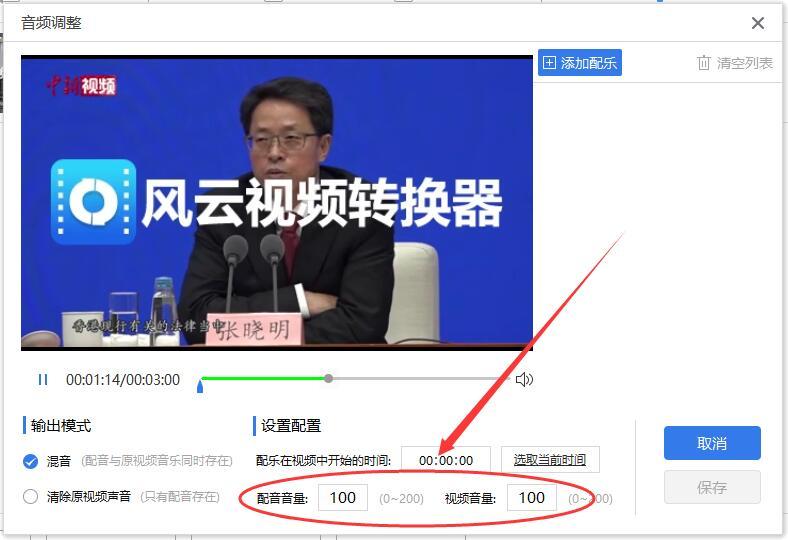
Task: Click the green played portion of progress bar
Action: coord(263,378)
